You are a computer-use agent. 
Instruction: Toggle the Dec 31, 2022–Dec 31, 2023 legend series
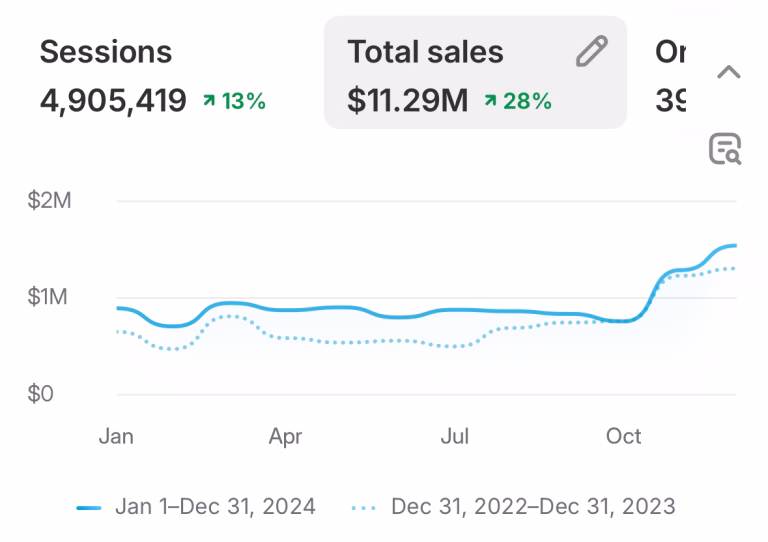[532, 507]
